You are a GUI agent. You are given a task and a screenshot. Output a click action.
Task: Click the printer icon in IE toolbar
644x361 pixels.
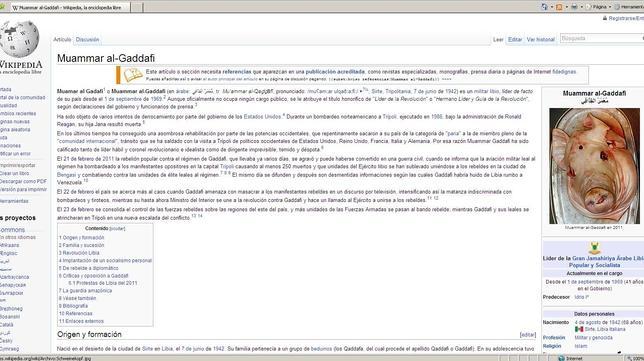pos(574,7)
